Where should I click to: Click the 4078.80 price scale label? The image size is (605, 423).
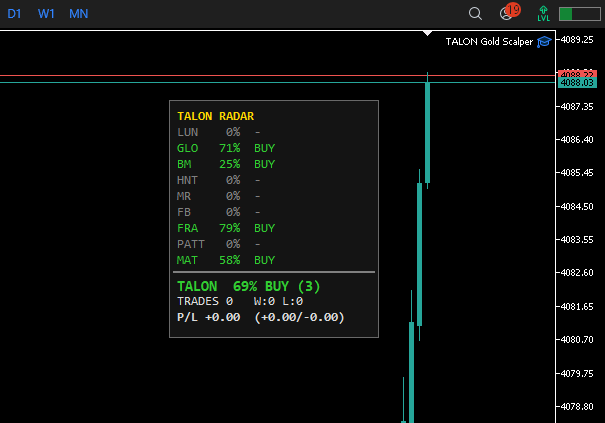pos(577,407)
